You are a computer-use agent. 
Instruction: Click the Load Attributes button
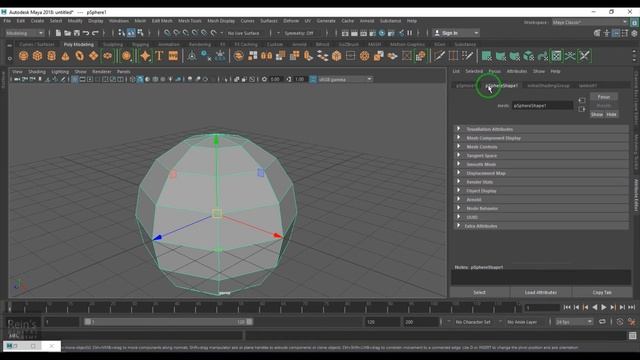pos(541,292)
